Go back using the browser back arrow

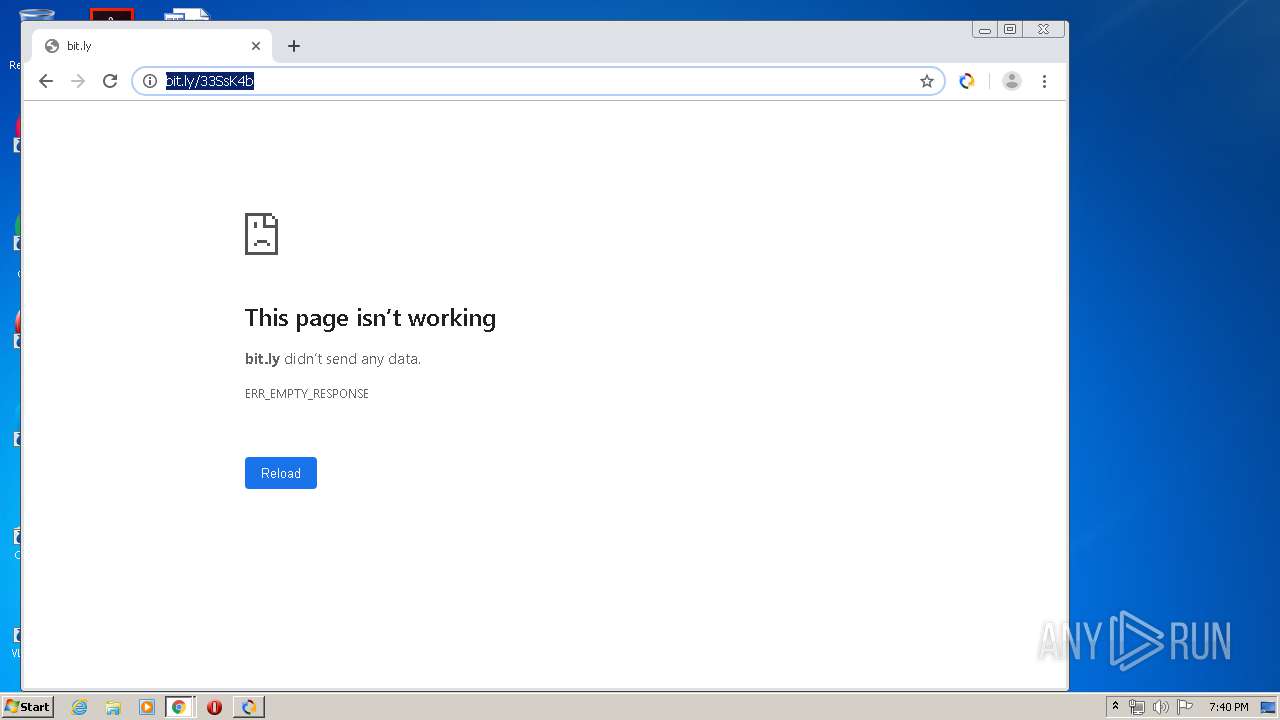[46, 81]
